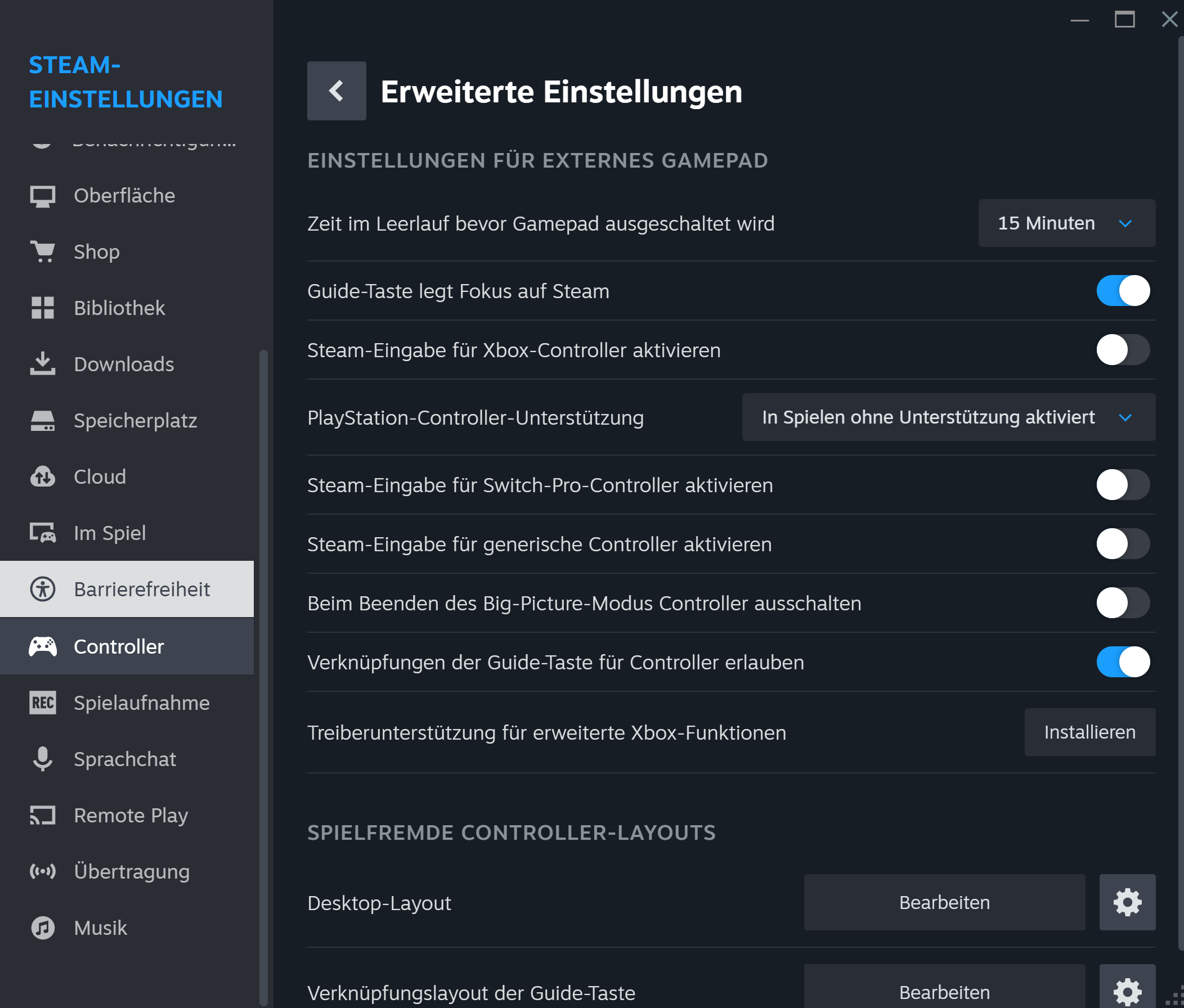1184x1008 pixels.
Task: Click the Downloads arrow icon
Action: (x=43, y=364)
